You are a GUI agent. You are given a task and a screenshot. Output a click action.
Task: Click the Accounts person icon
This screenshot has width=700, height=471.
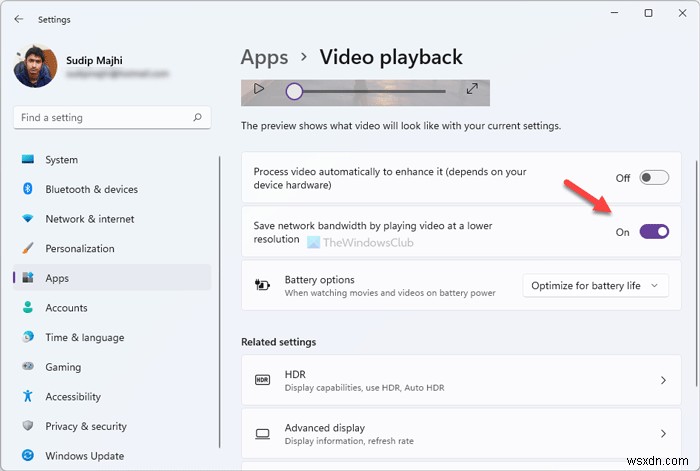tap(28, 307)
